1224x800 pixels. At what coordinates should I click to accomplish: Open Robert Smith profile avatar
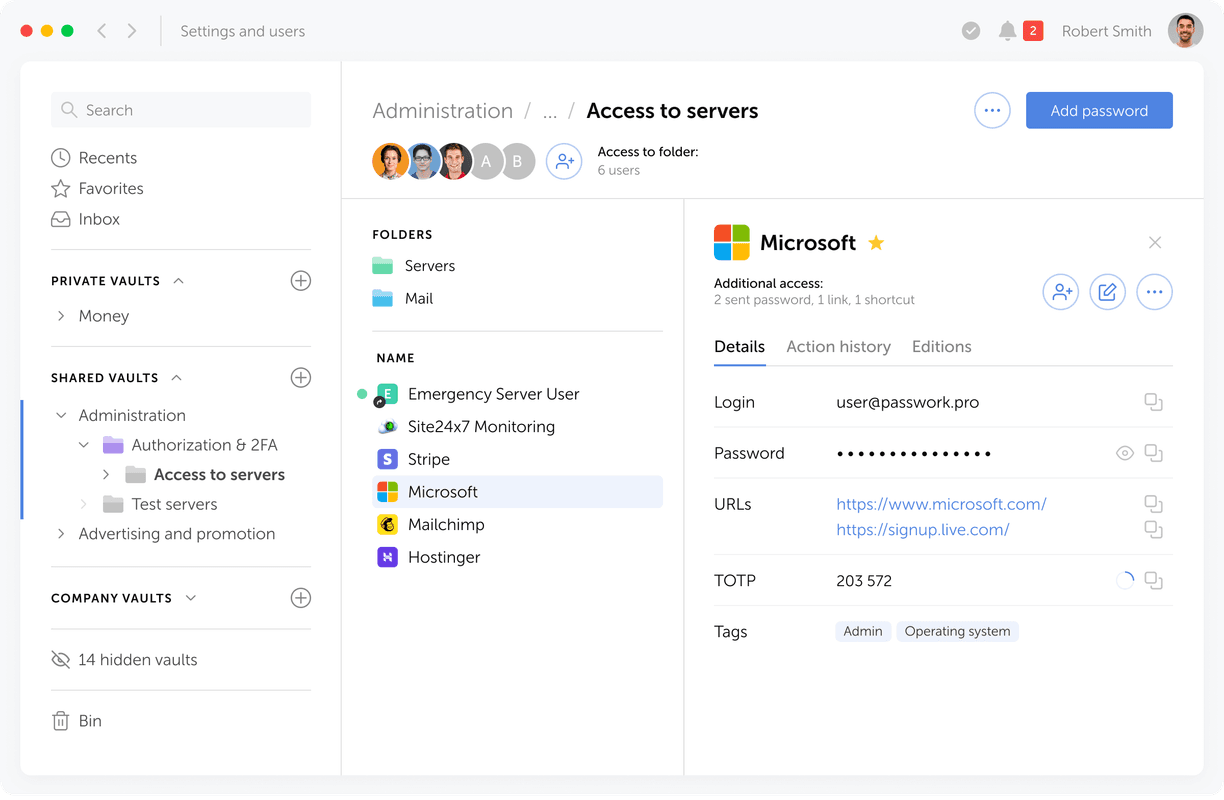1186,31
